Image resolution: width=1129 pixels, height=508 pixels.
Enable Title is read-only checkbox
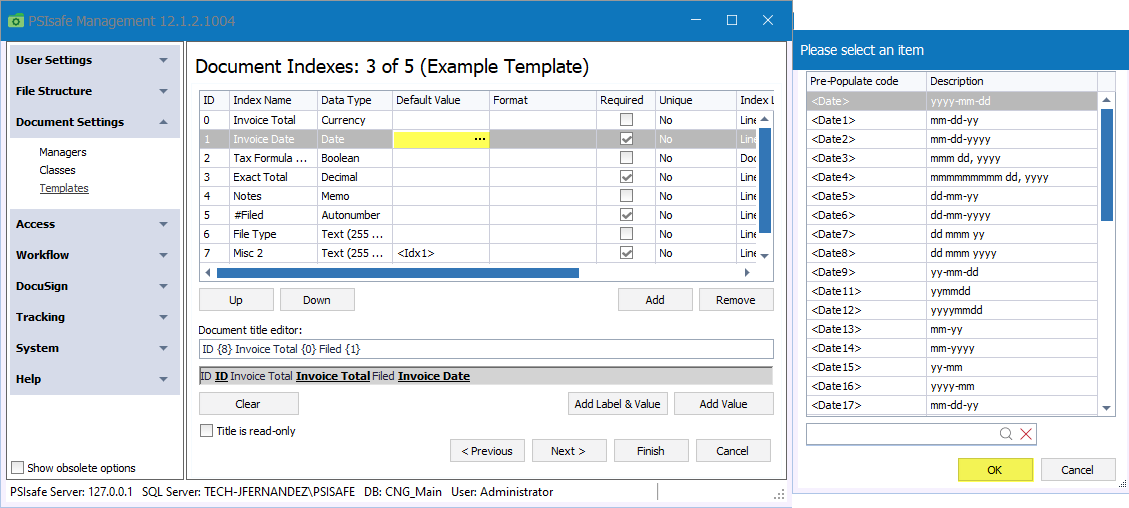tap(207, 431)
